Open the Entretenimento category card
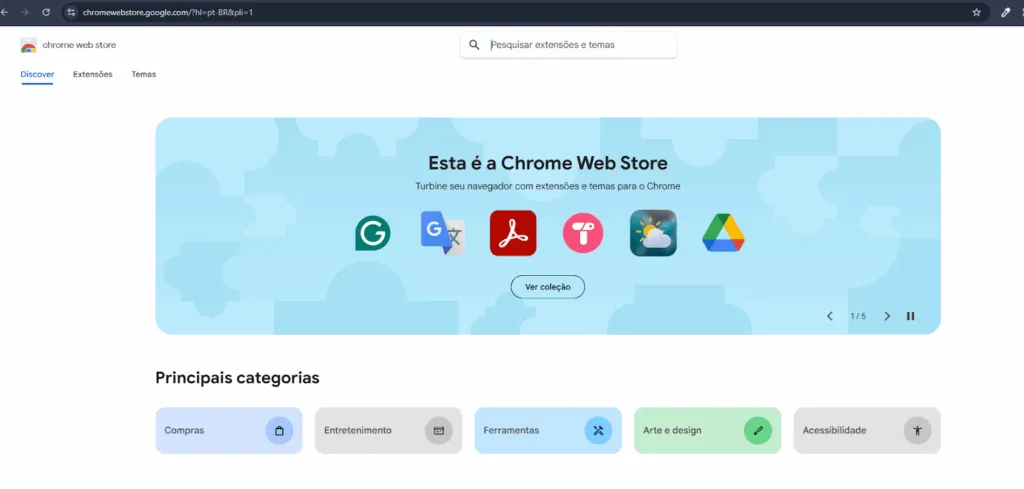This screenshot has width=1024, height=489. 389,431
